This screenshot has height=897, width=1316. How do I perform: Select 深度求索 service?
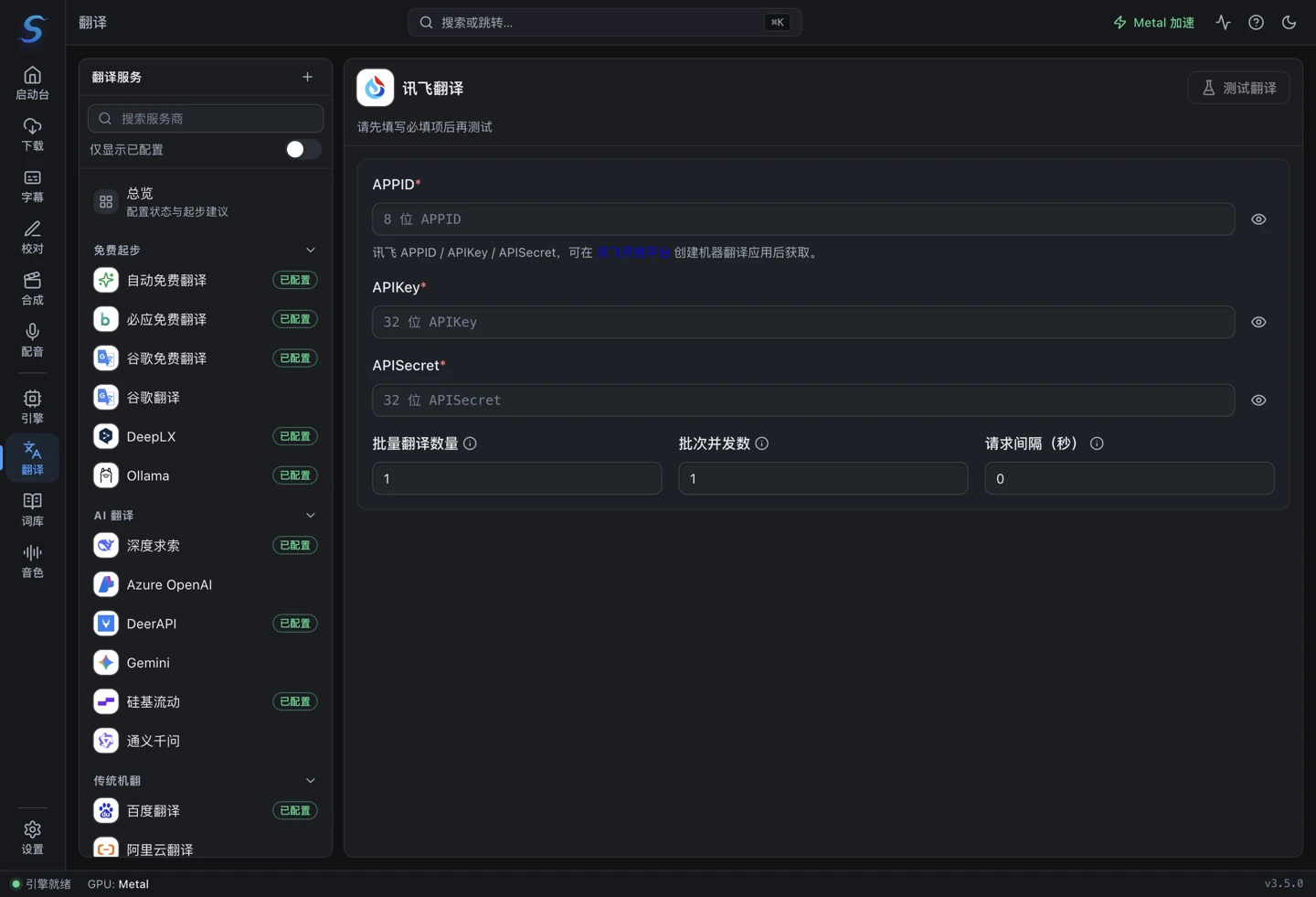[x=206, y=545]
